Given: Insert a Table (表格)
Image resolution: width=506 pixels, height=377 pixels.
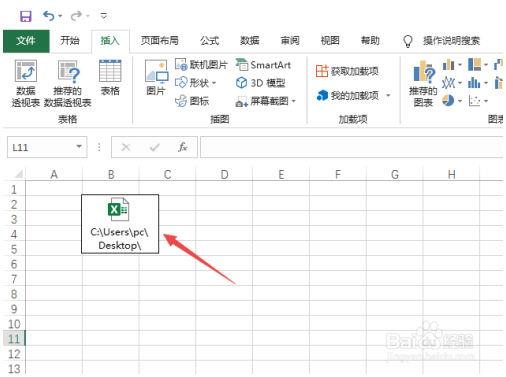Looking at the screenshot, I should 110,77.
